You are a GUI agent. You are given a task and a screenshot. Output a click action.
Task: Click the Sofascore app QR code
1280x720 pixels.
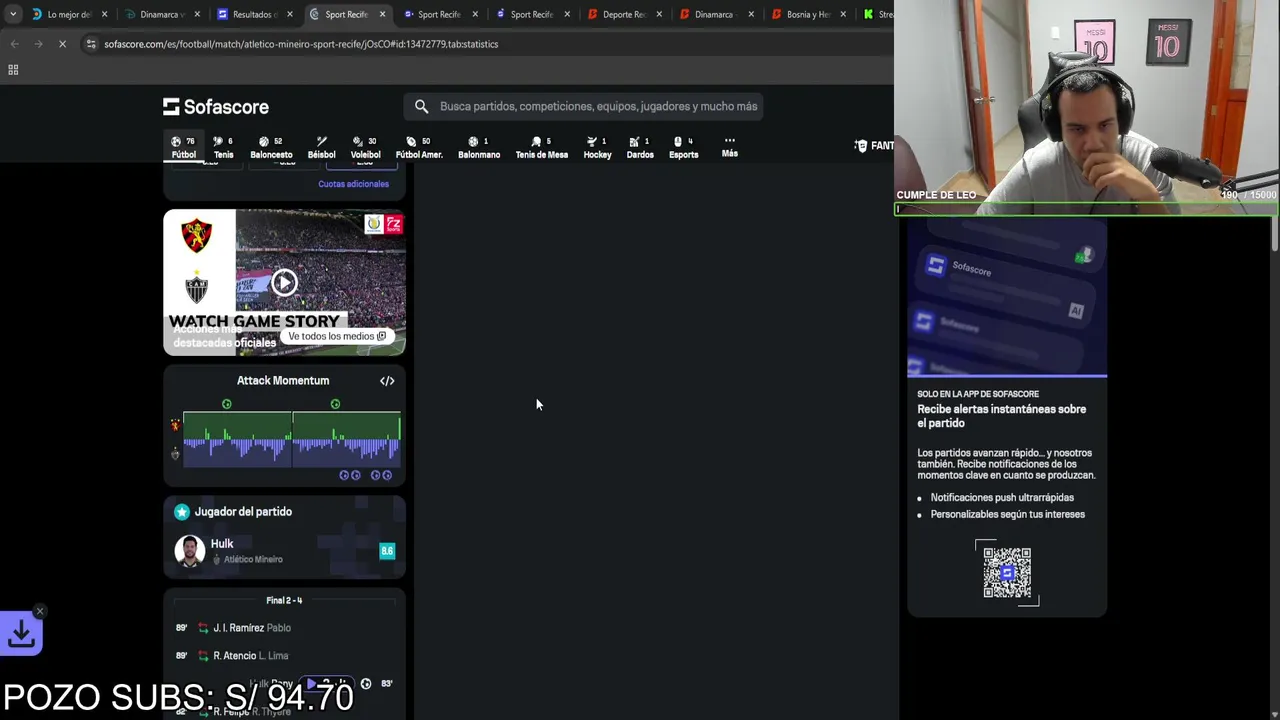[x=1007, y=572]
